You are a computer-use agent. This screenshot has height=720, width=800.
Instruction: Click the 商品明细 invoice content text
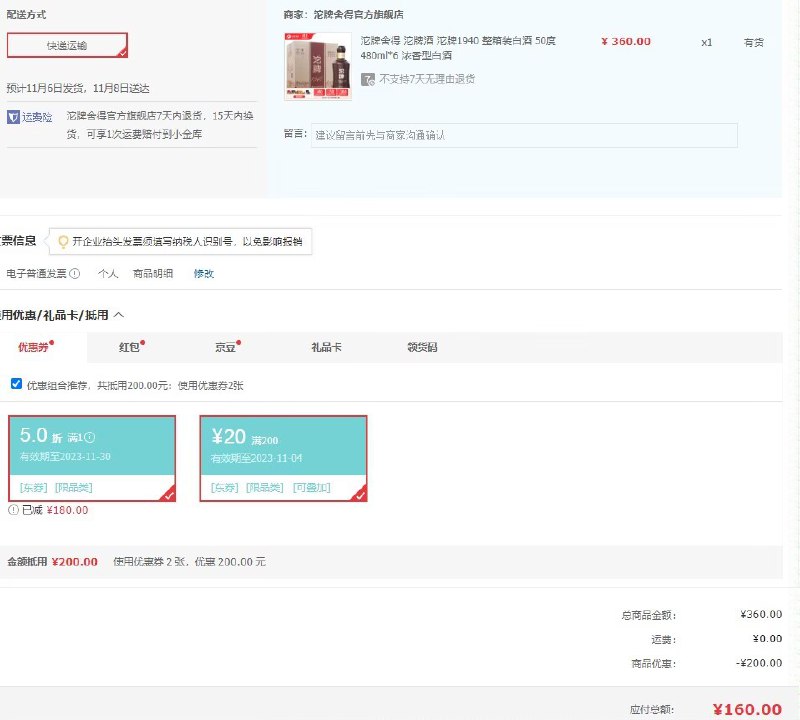pos(153,274)
